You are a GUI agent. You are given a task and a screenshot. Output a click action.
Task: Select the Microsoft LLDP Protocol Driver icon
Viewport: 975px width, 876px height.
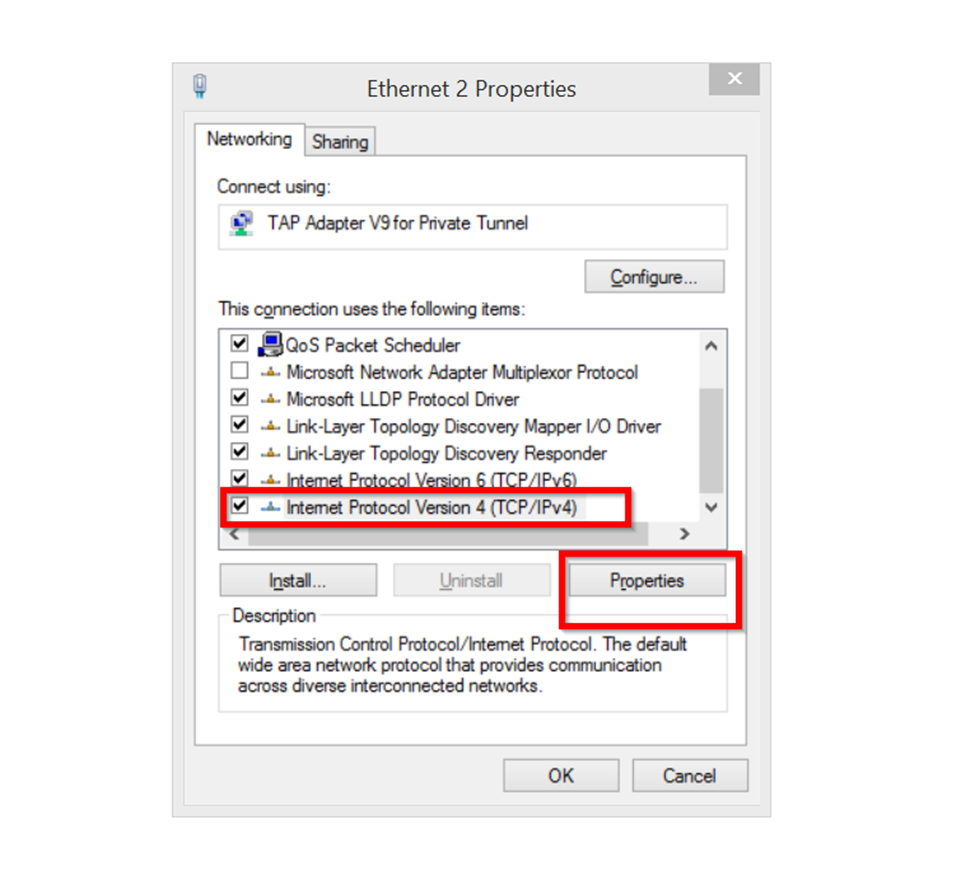coord(270,399)
